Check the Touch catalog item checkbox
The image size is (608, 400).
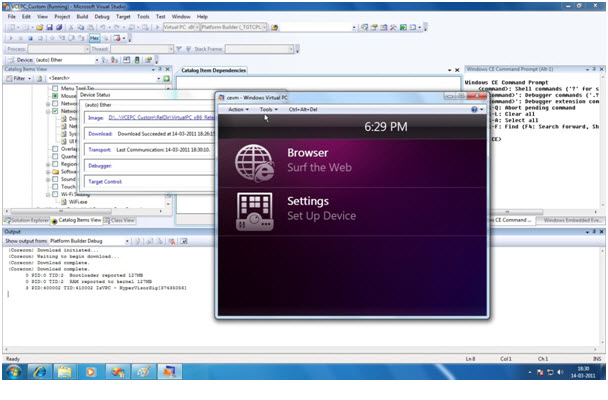tap(55, 187)
